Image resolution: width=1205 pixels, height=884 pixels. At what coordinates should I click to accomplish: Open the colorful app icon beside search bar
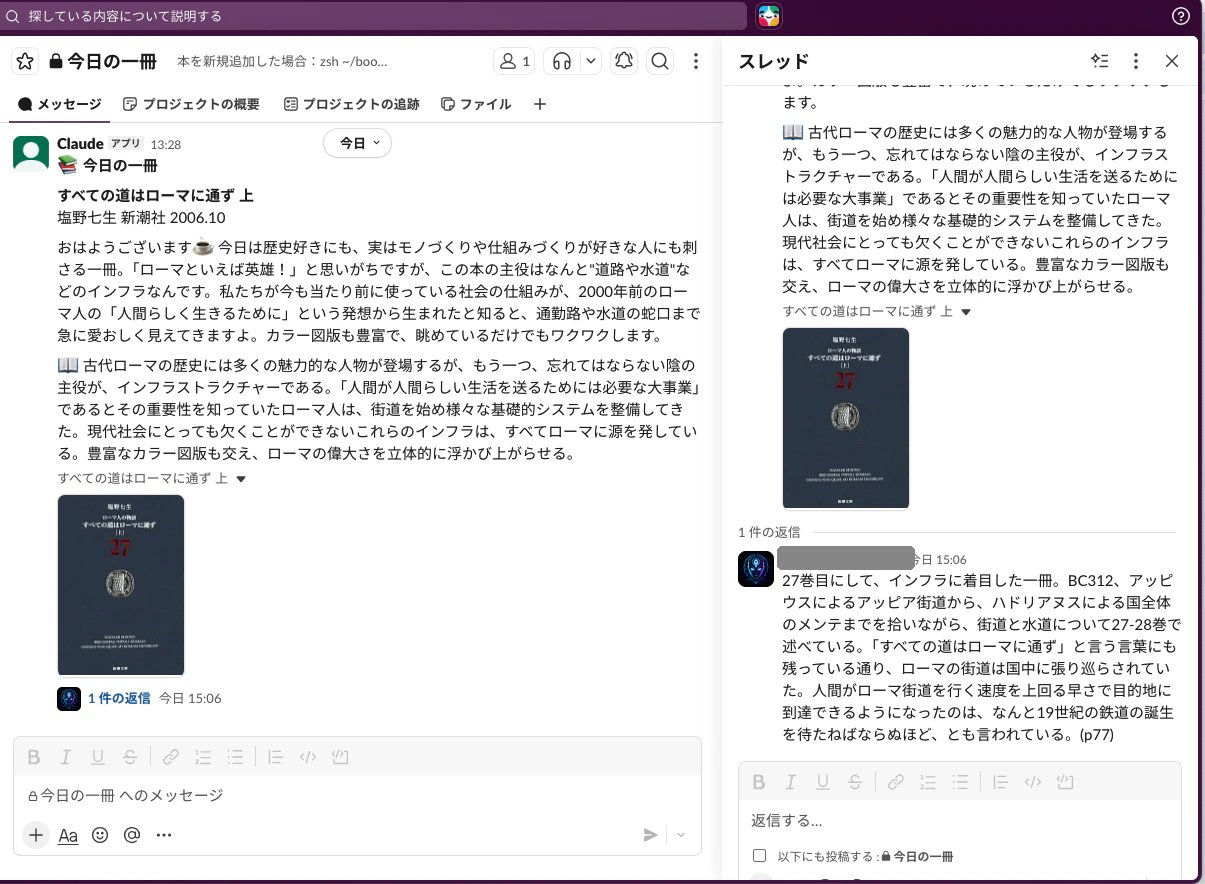(x=768, y=16)
